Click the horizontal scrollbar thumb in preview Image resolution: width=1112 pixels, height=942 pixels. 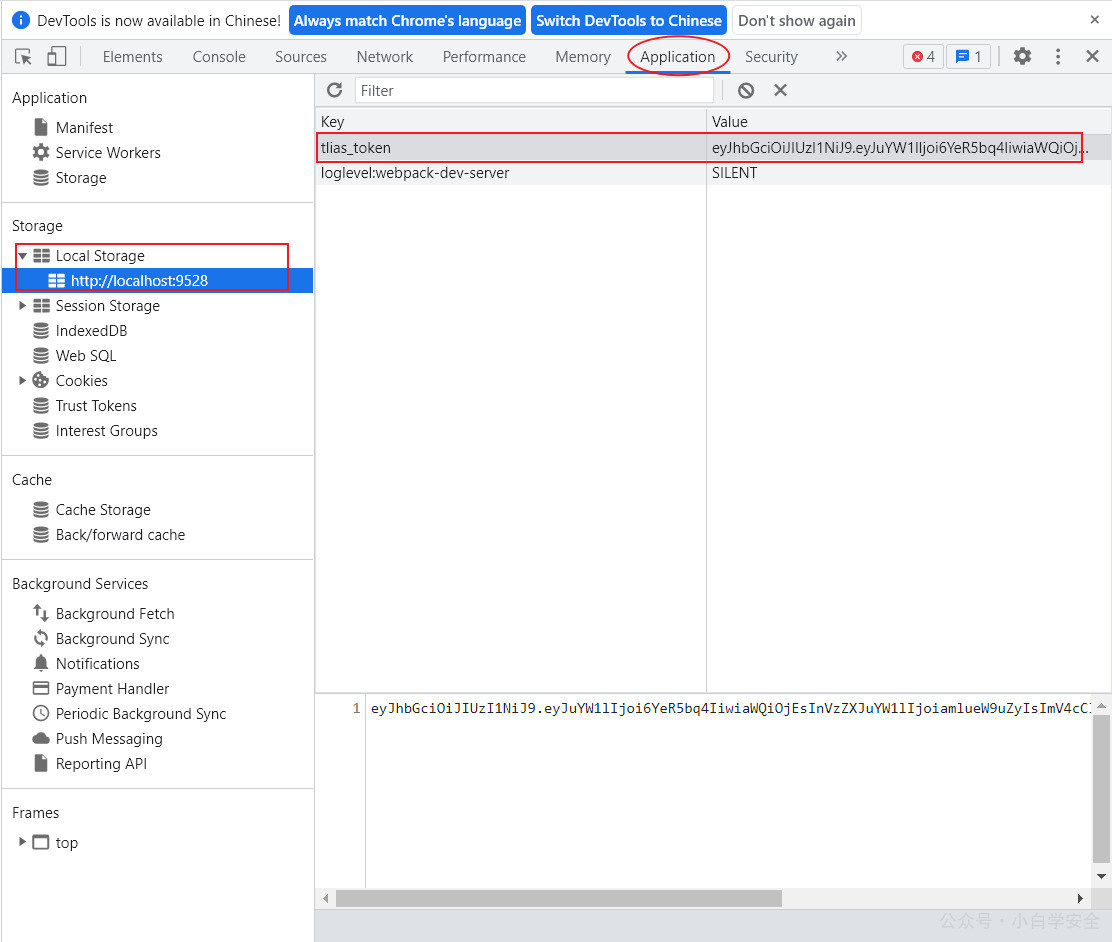(x=559, y=898)
